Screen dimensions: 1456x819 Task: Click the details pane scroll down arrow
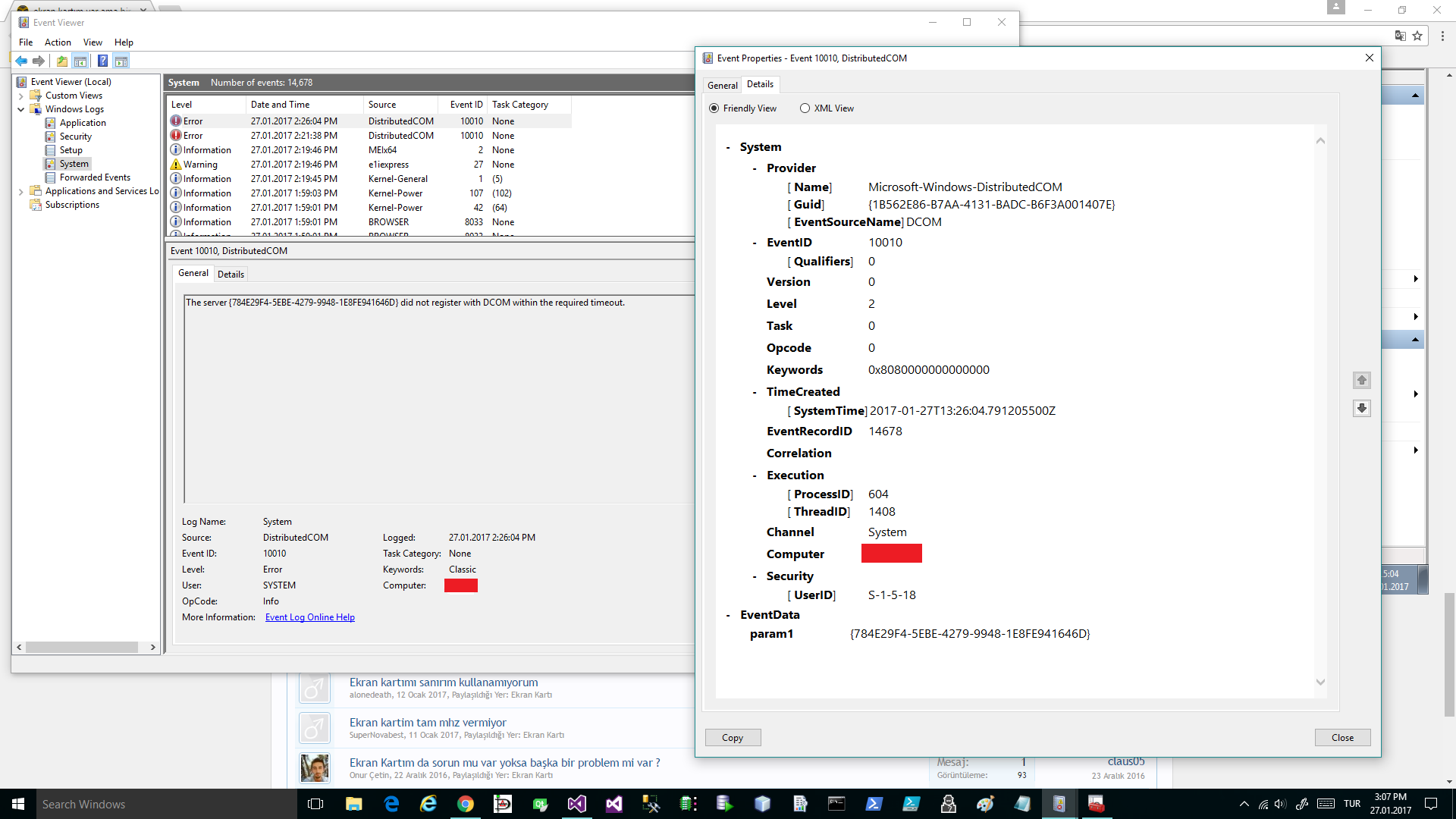click(1320, 682)
